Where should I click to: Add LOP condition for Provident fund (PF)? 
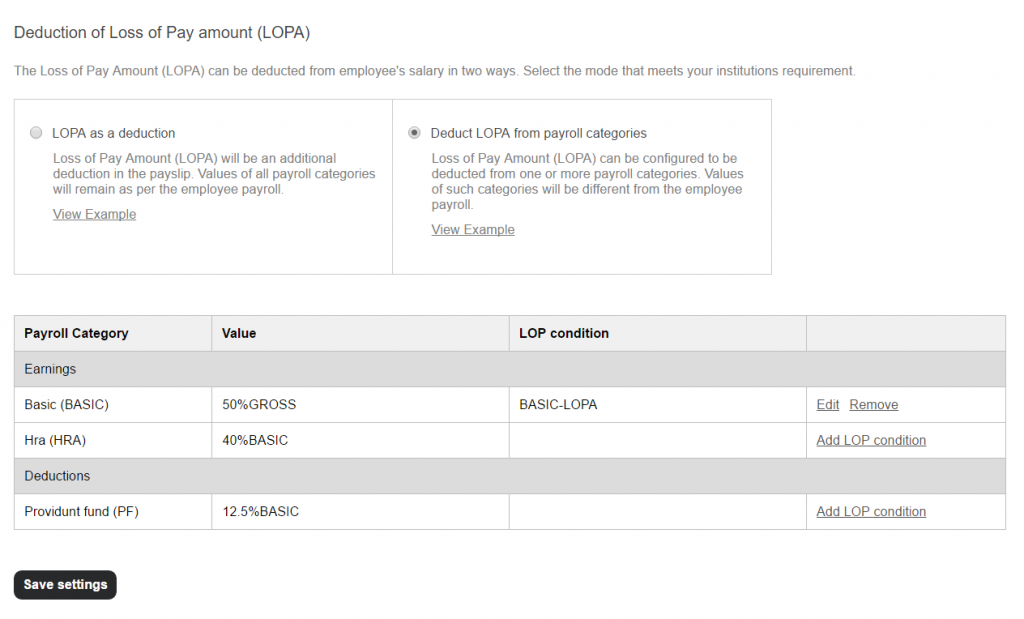pos(870,511)
